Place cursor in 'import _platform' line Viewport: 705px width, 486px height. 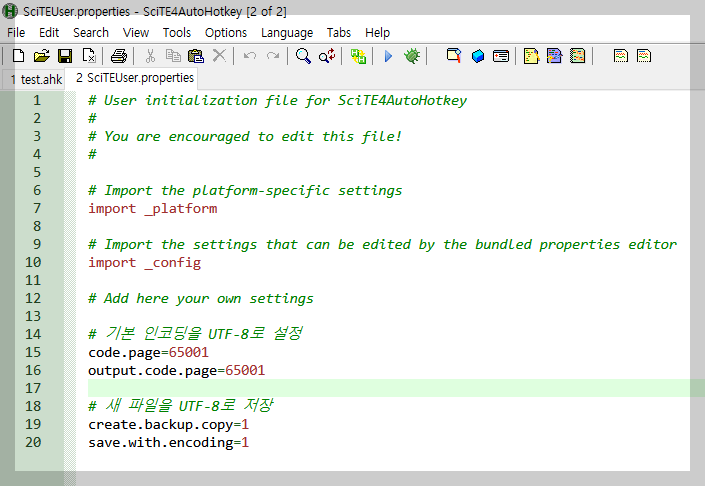tap(152, 209)
